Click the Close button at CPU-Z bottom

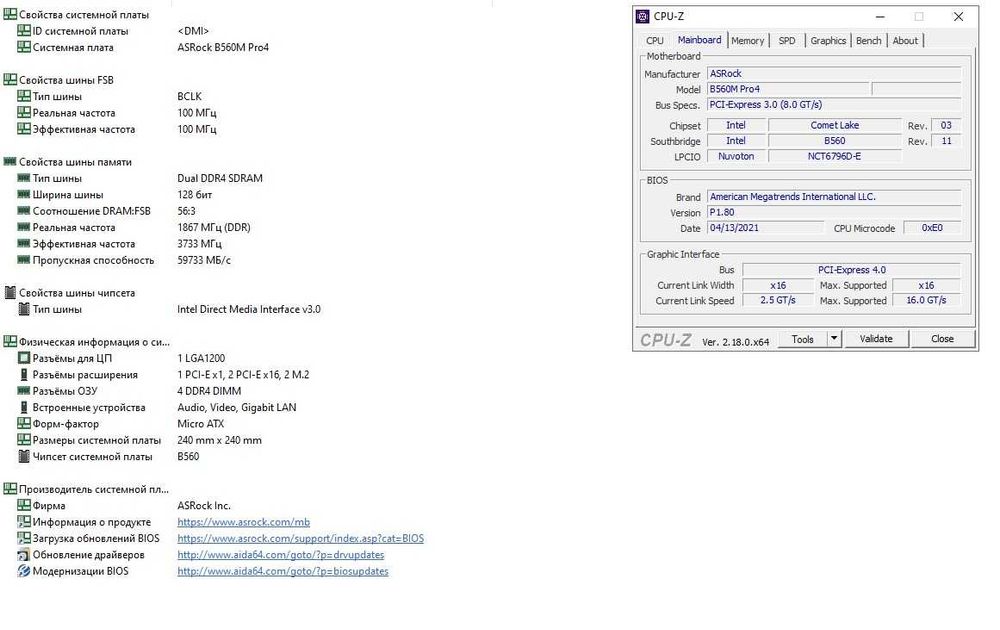(x=942, y=339)
